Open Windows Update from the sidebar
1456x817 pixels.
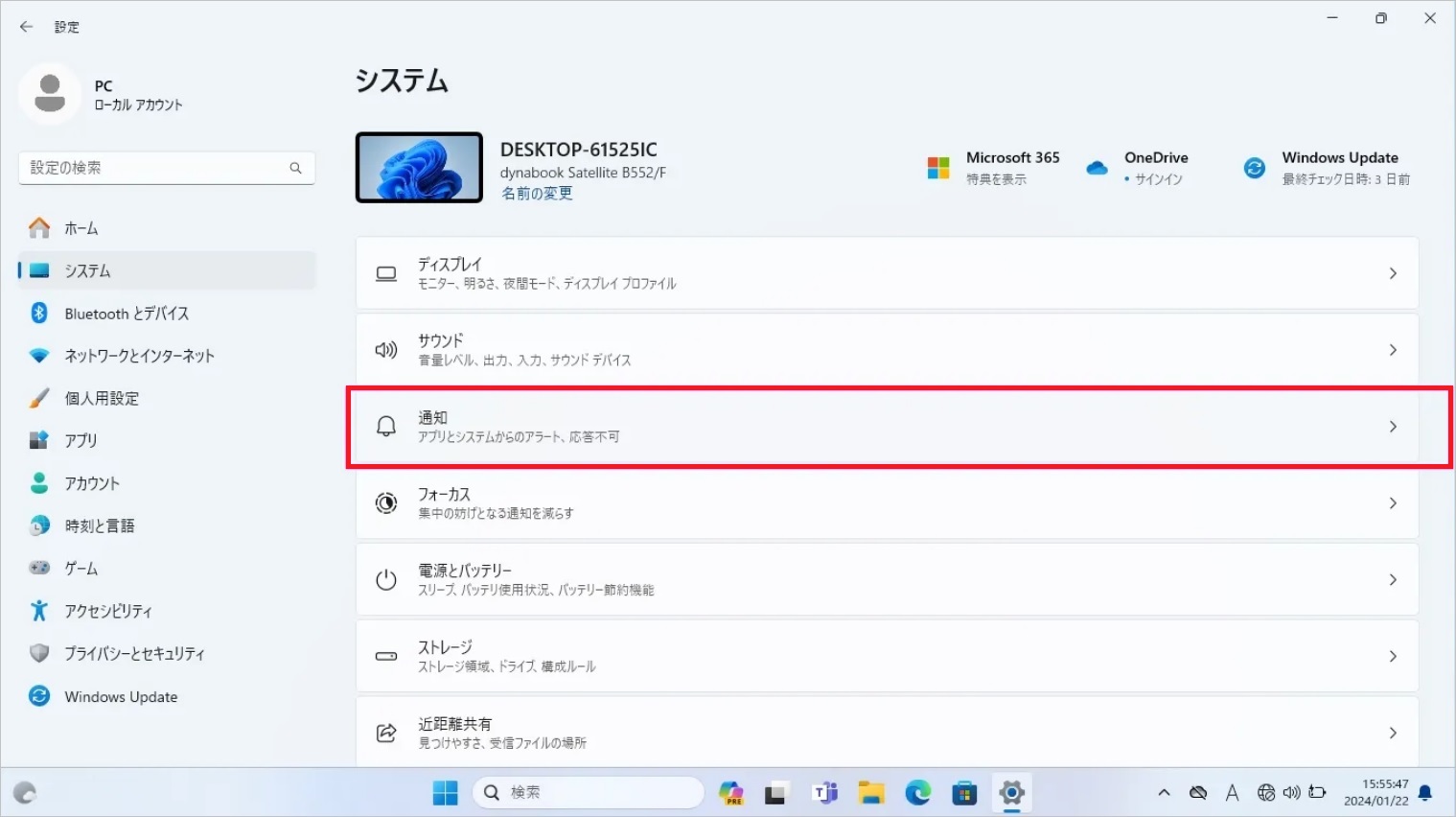[120, 696]
